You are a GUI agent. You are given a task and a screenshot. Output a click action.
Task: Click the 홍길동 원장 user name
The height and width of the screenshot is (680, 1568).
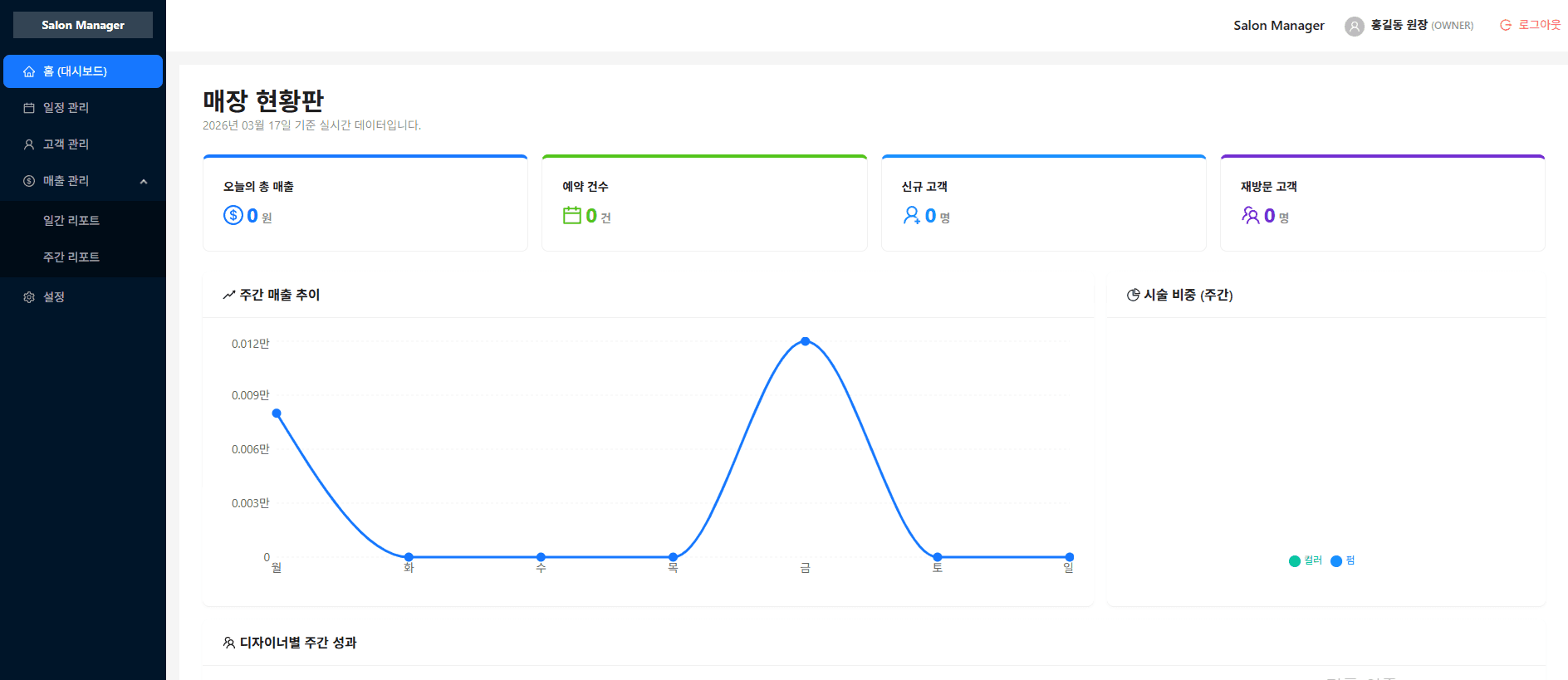1399,25
